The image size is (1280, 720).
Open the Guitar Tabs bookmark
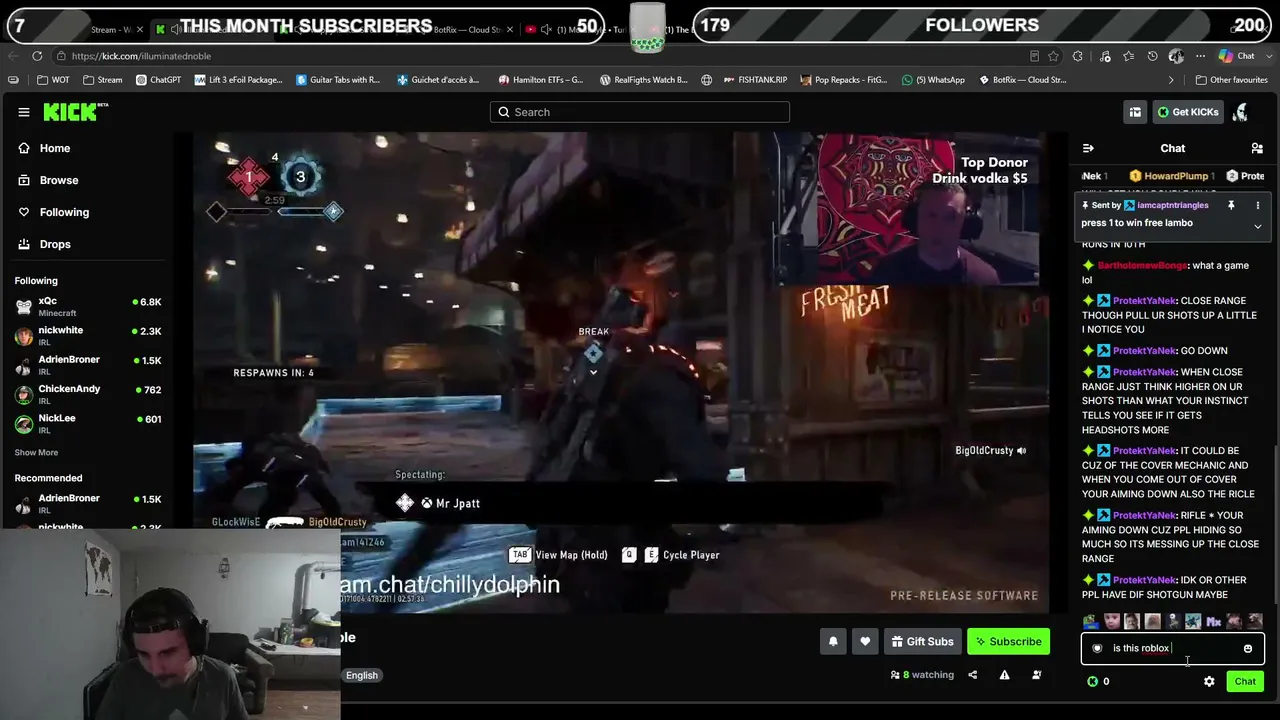(338, 80)
